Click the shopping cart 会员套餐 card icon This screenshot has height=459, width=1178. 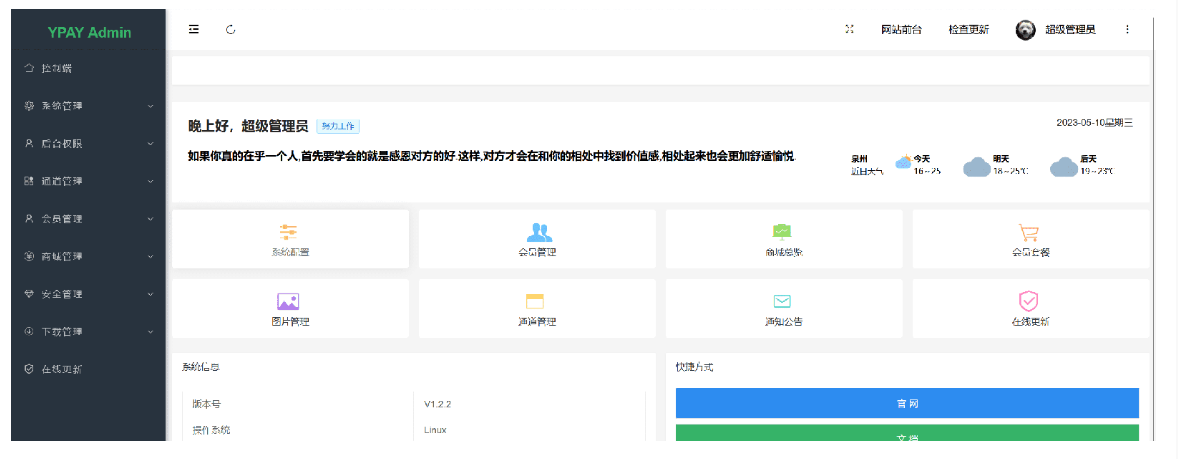[1028, 231]
